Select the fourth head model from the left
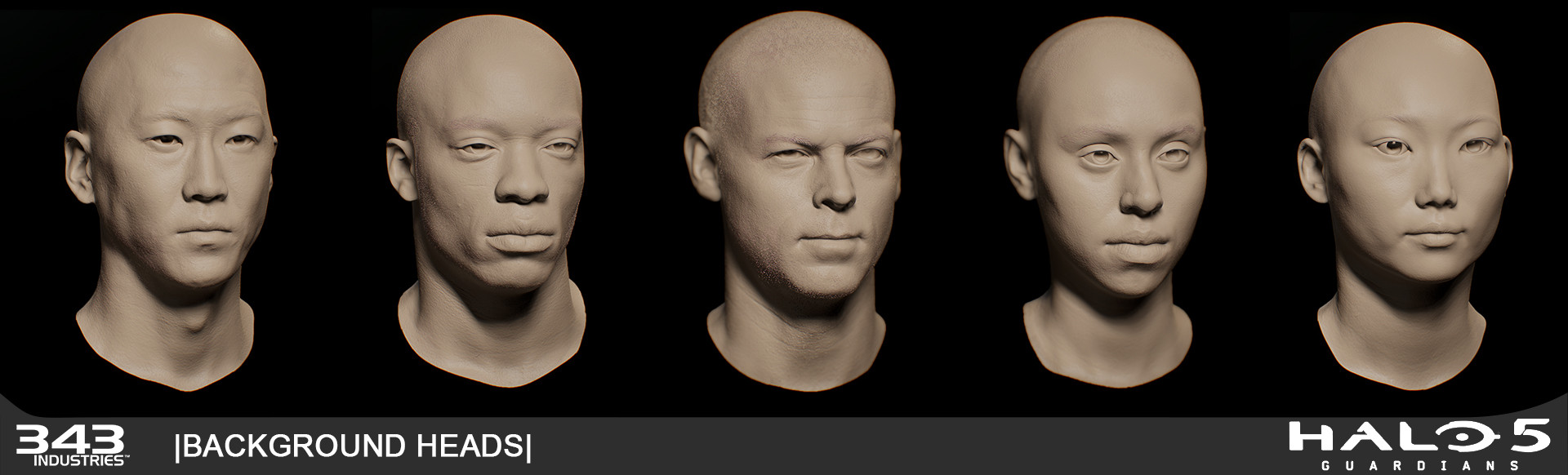The width and height of the screenshot is (1568, 475). pos(1107,196)
